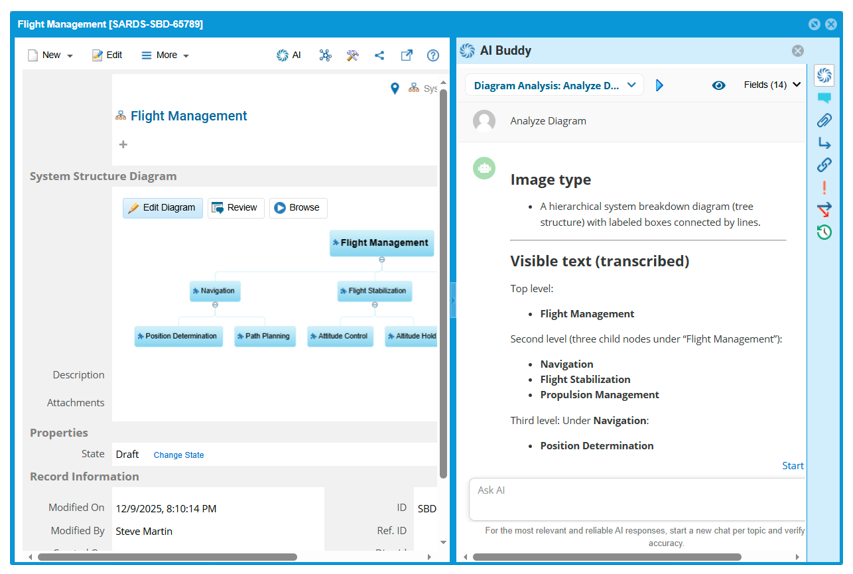Click the Change State link
The image size is (853, 574).
178,455
